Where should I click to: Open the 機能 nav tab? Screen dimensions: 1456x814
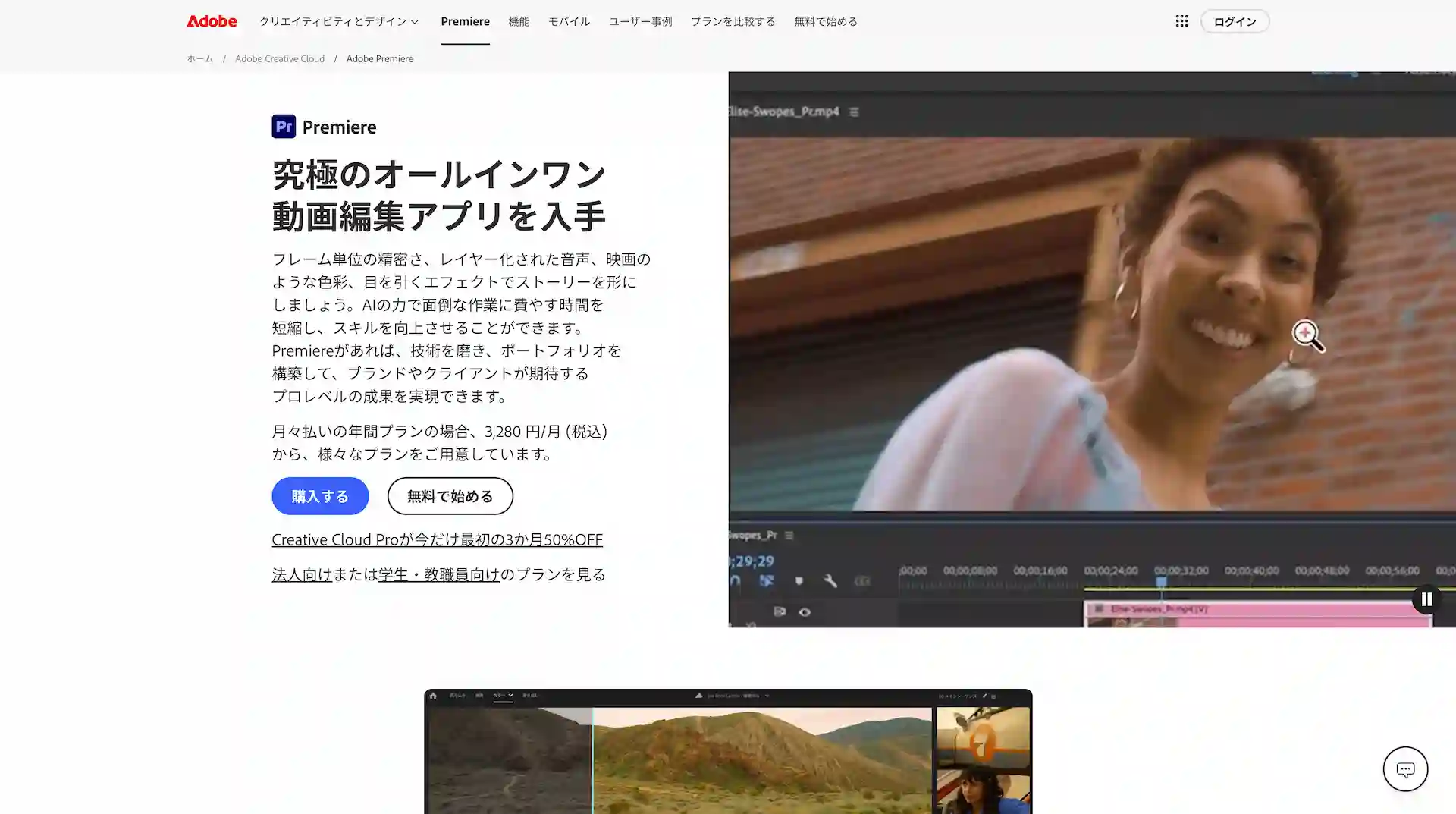tap(519, 21)
